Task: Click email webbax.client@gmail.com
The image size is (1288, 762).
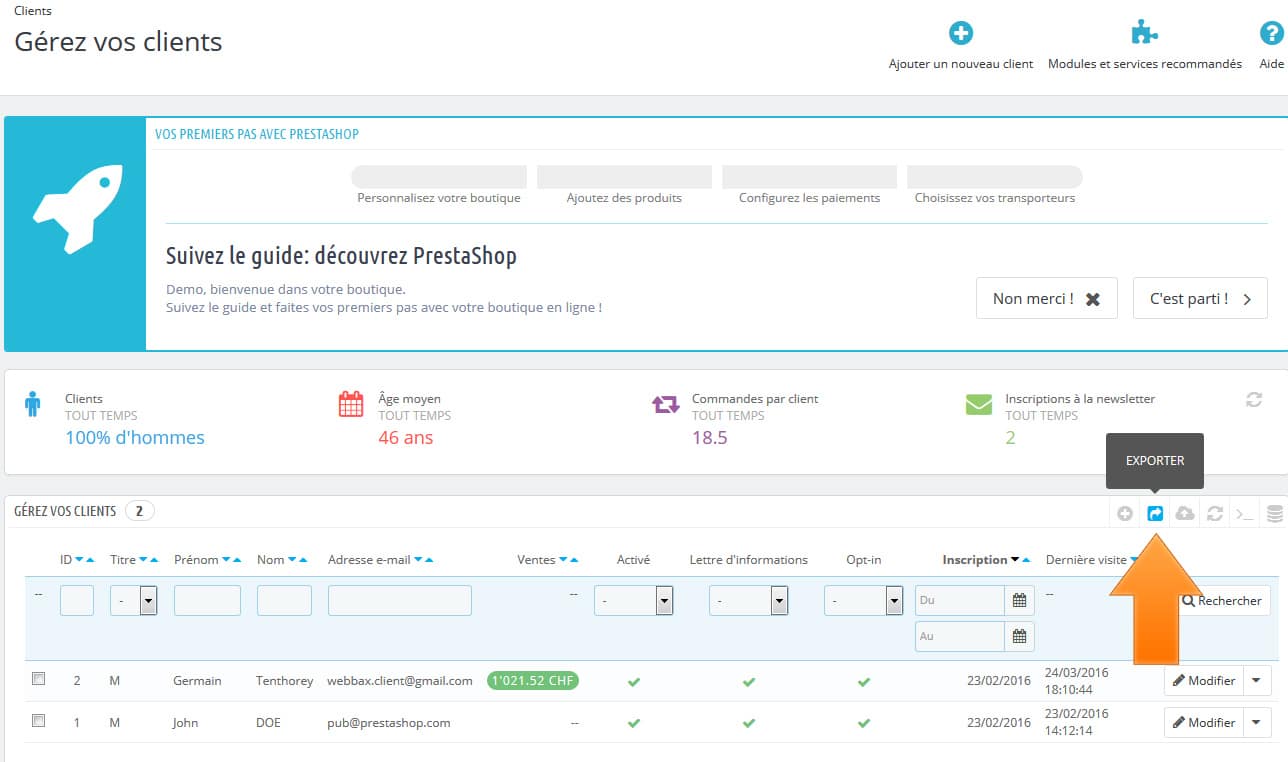Action: (400, 681)
